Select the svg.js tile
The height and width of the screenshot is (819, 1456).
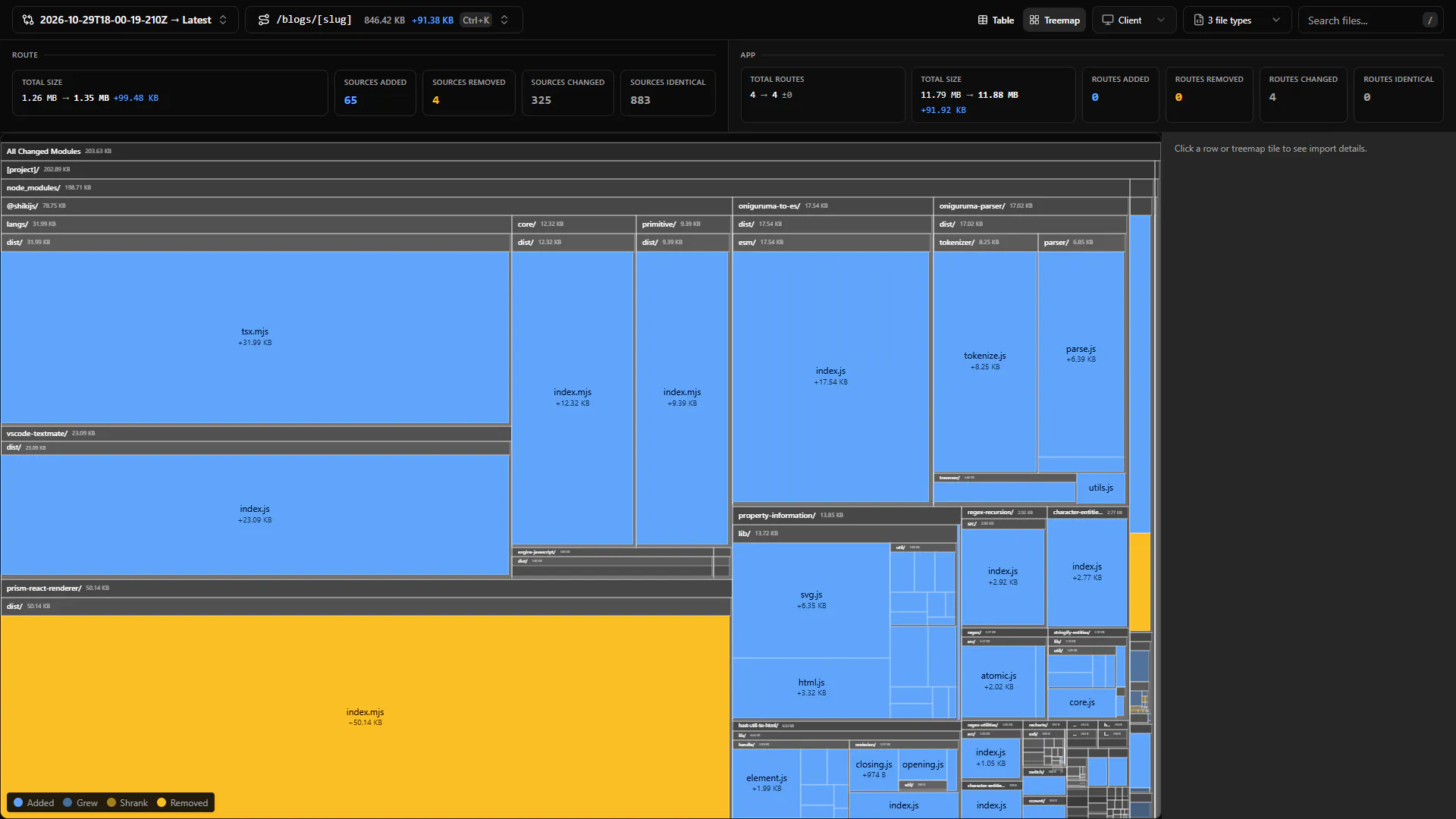(811, 600)
